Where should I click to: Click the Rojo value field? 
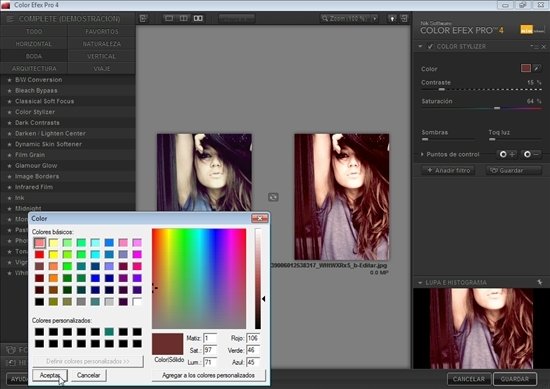(x=253, y=338)
